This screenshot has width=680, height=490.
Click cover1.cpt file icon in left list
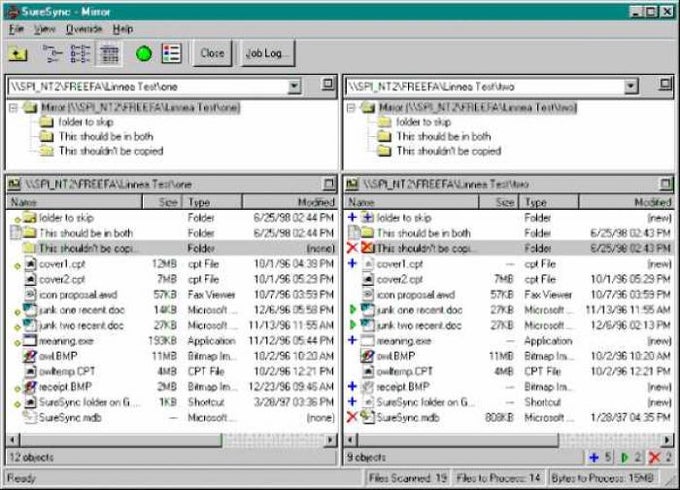click(x=30, y=264)
